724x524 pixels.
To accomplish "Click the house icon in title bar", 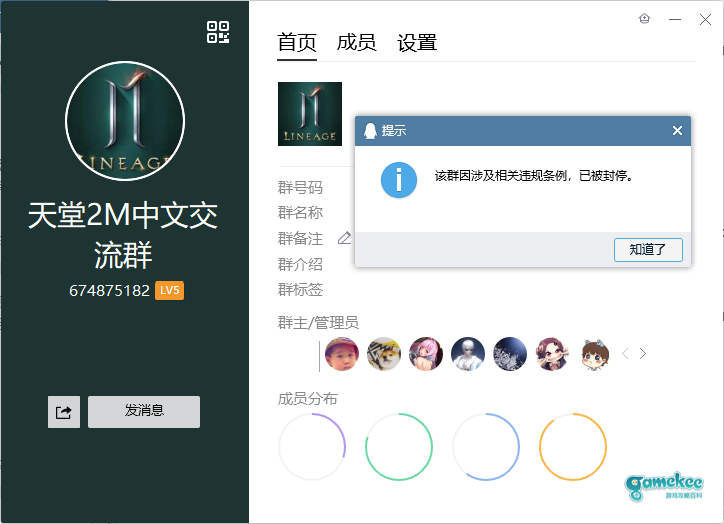I will 645,18.
